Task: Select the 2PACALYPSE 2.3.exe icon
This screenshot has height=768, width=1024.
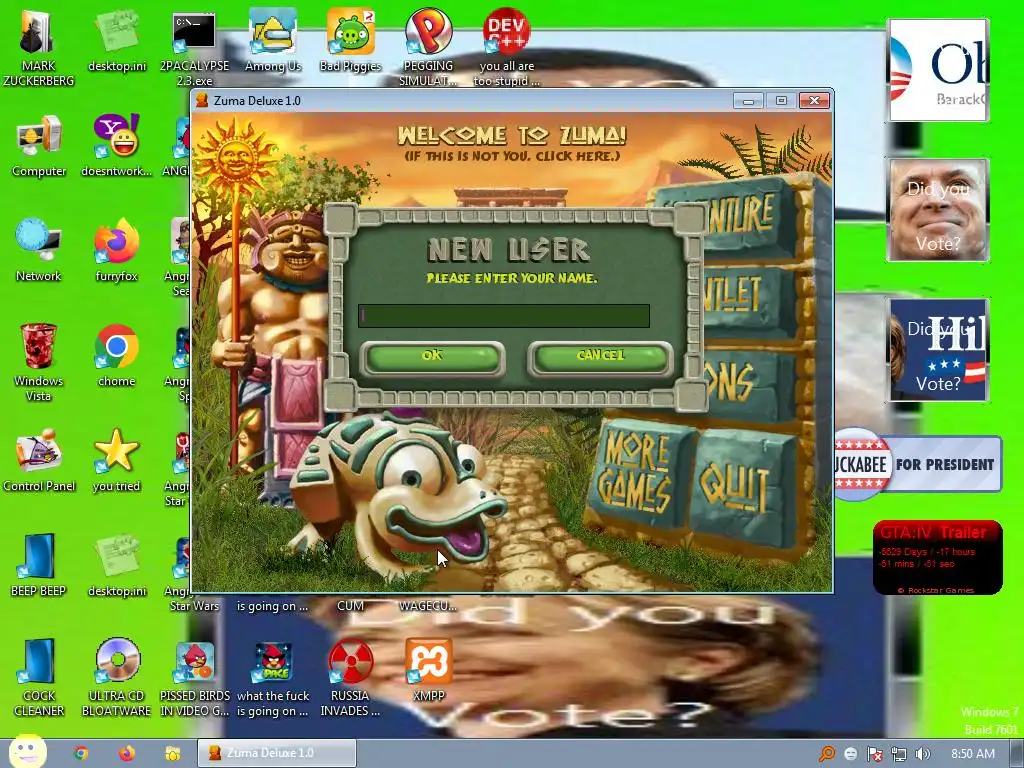Action: (x=194, y=49)
